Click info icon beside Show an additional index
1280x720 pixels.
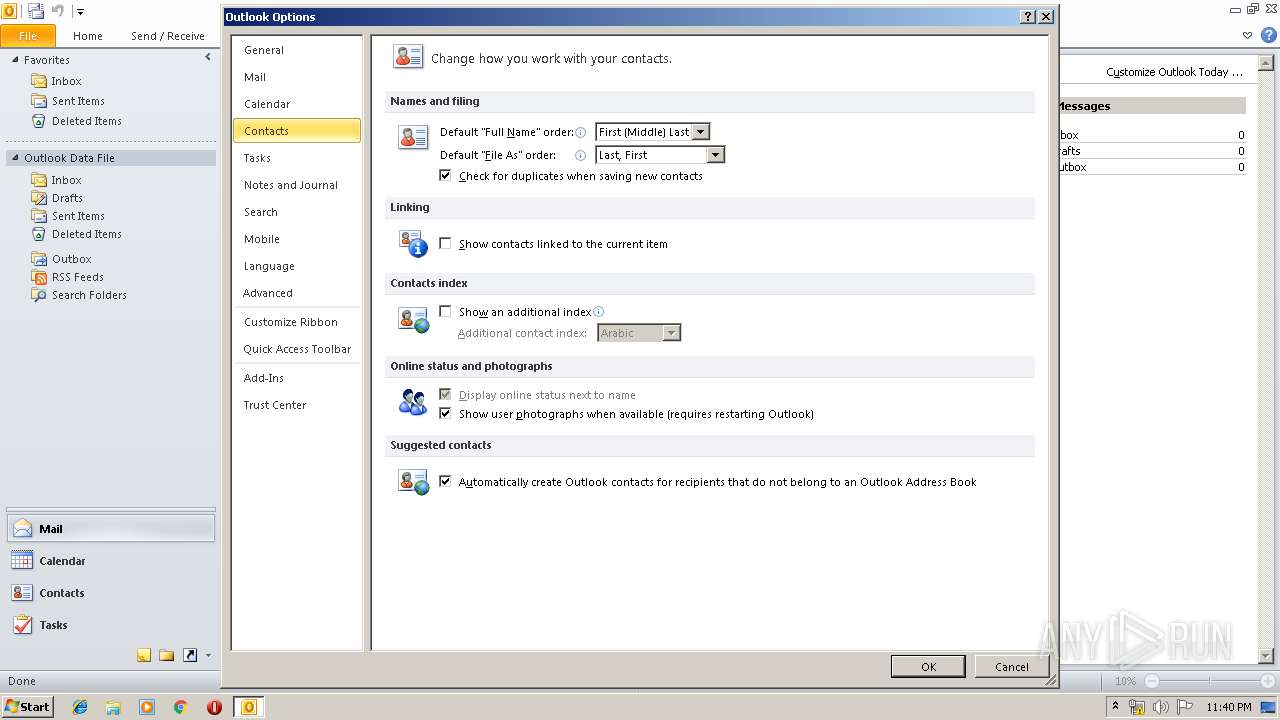(x=599, y=312)
